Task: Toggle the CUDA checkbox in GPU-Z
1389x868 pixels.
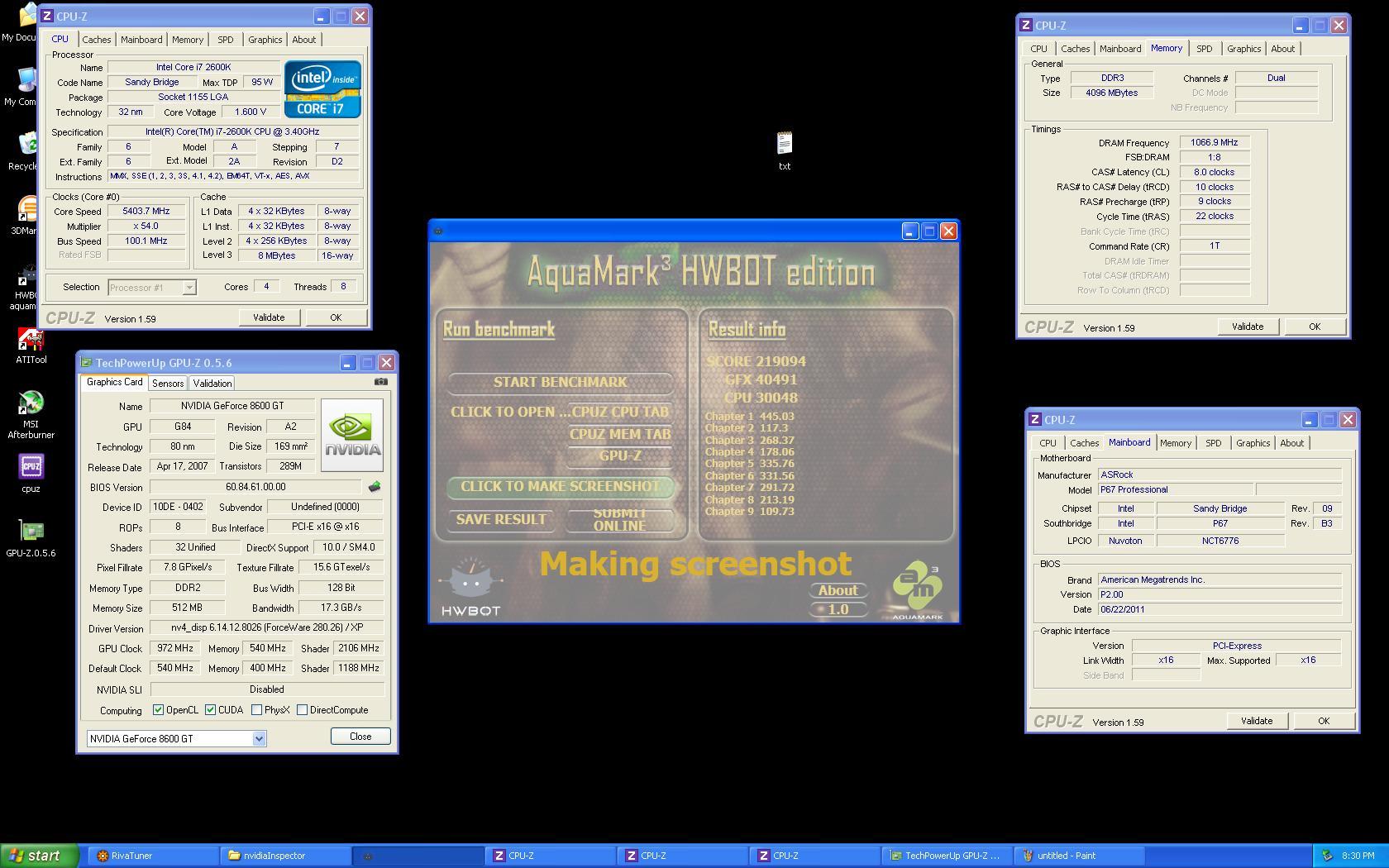Action: (x=210, y=710)
